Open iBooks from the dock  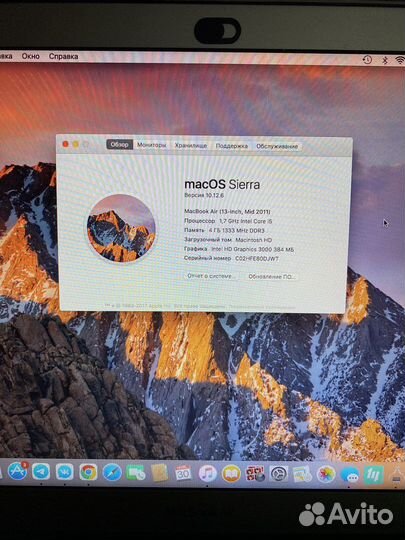tap(231, 474)
